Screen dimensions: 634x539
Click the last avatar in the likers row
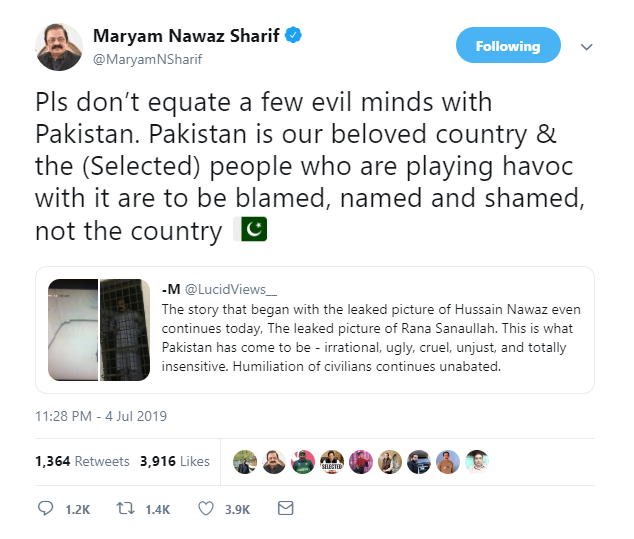click(477, 462)
